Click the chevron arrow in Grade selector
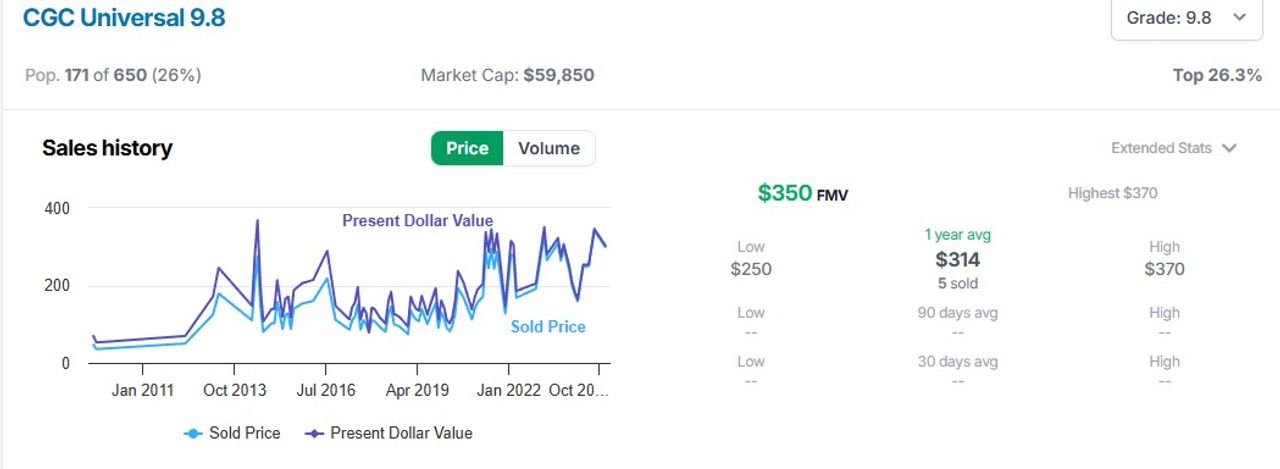Image resolution: width=1280 pixels, height=469 pixels. (x=1240, y=18)
